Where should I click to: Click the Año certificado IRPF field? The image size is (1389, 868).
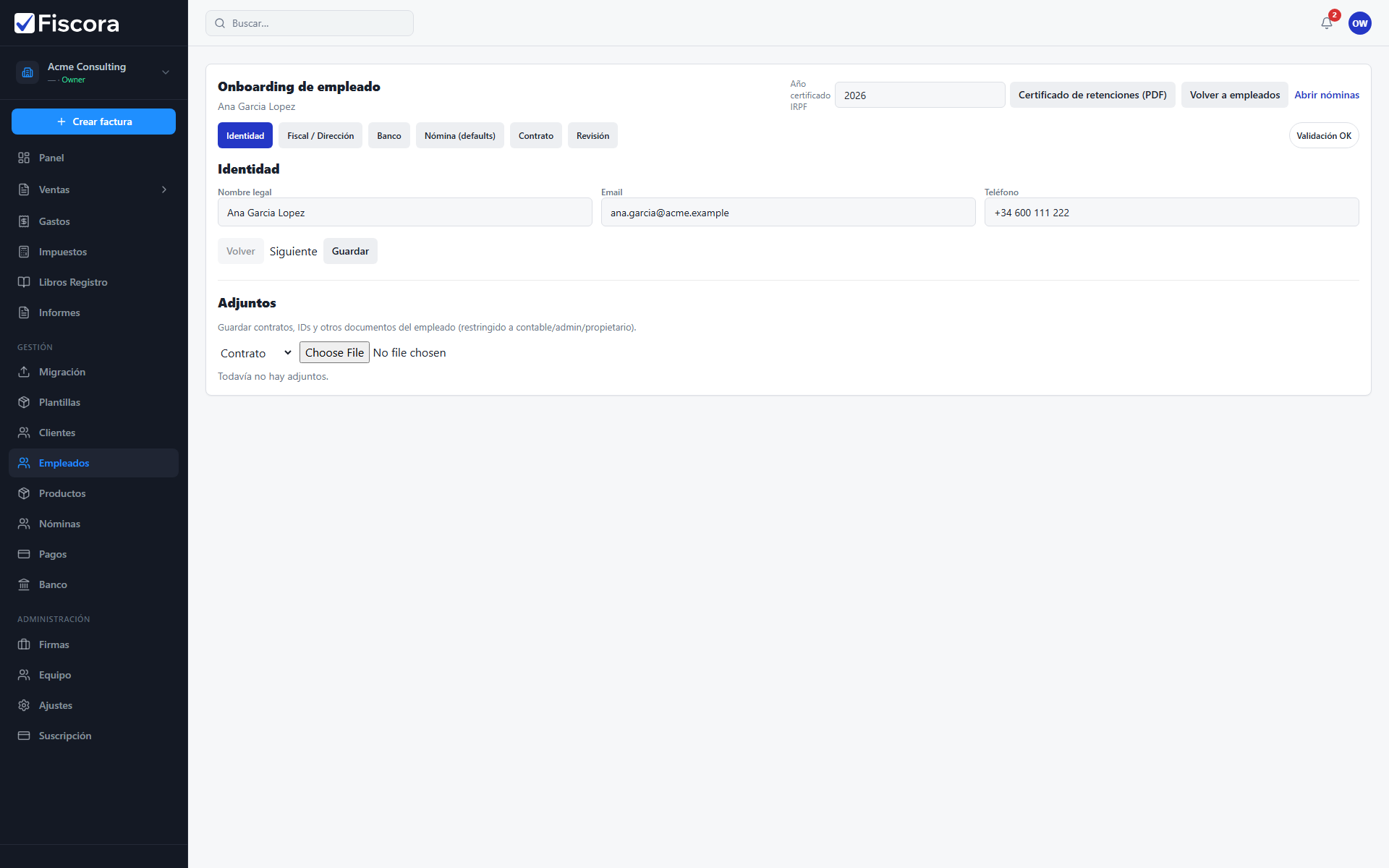tap(920, 95)
